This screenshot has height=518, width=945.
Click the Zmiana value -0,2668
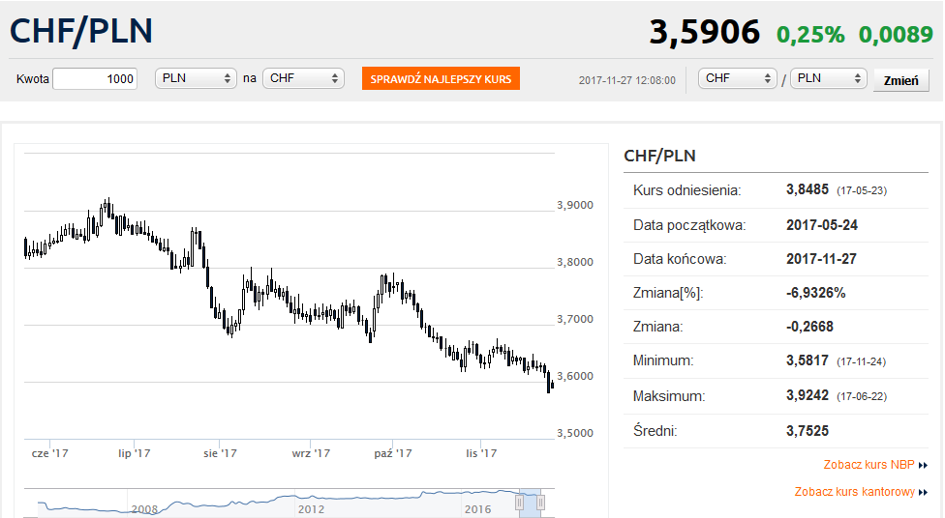[x=809, y=326]
